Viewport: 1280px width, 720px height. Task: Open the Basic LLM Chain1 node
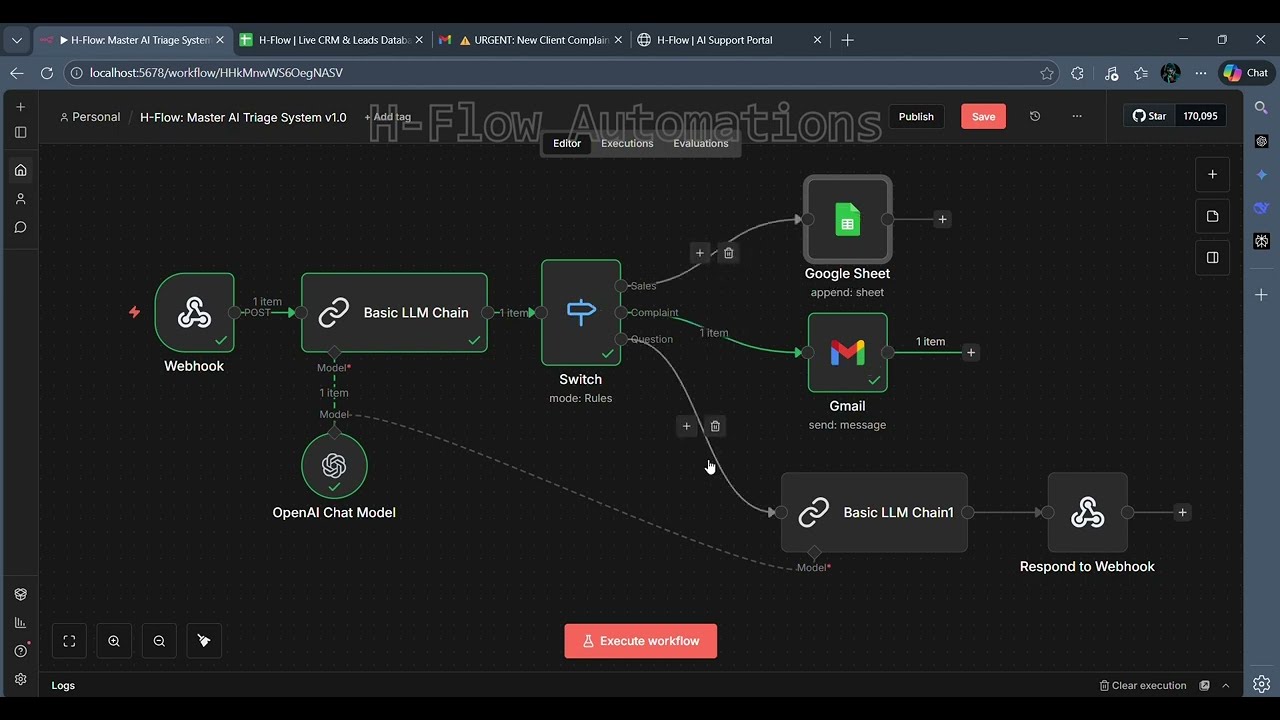874,512
